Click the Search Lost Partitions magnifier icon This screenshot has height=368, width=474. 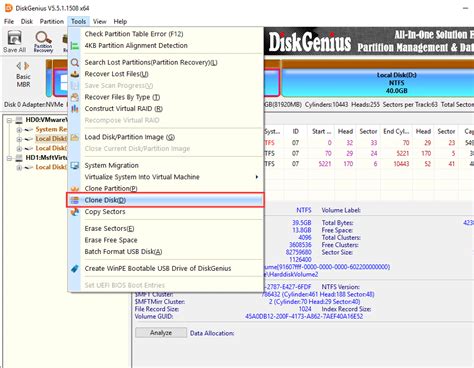click(75, 62)
